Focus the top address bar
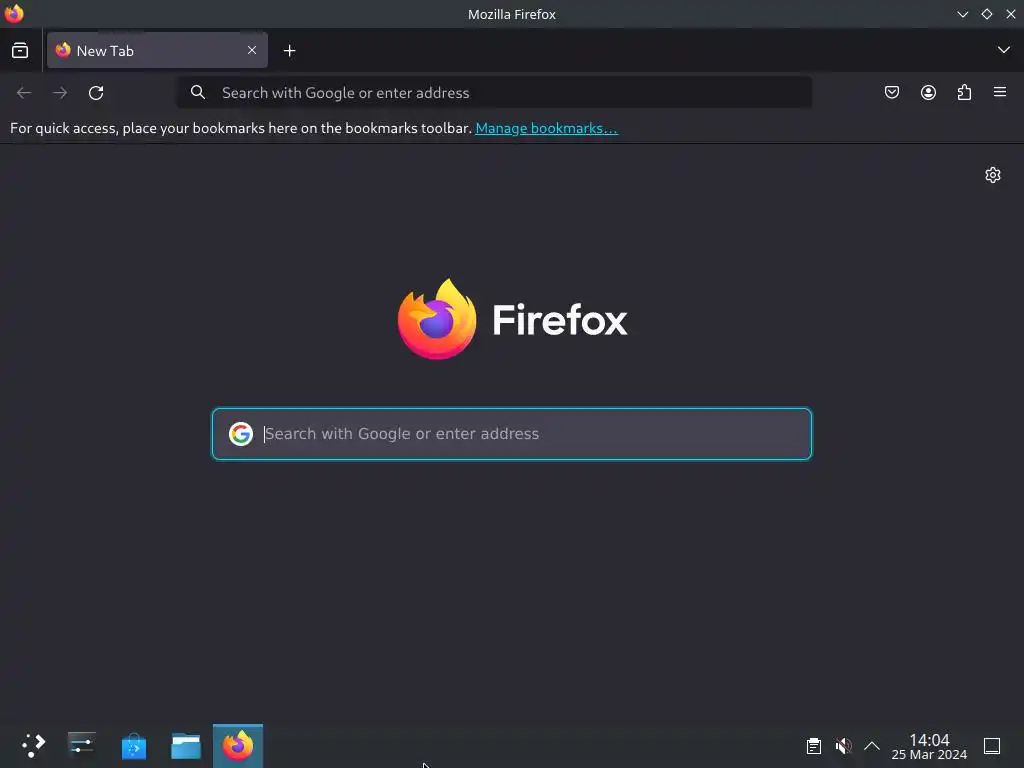This screenshot has height=768, width=1024. point(494,93)
